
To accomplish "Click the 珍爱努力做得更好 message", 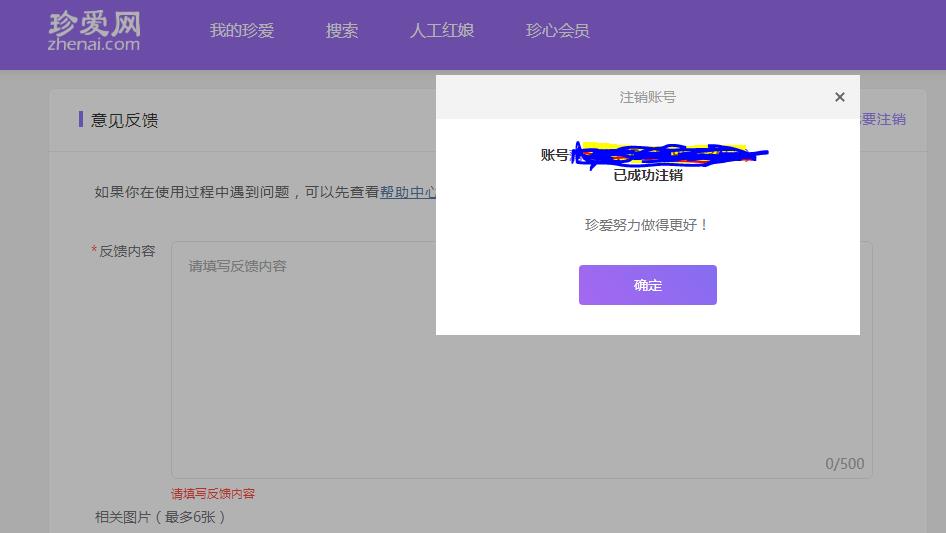I will click(x=647, y=225).
